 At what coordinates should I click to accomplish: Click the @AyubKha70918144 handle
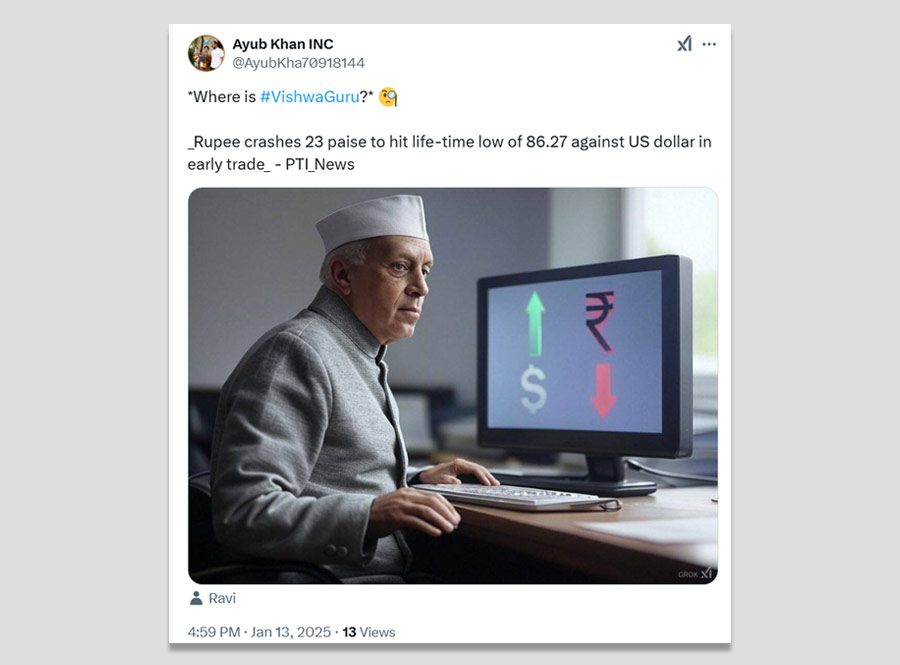298,63
